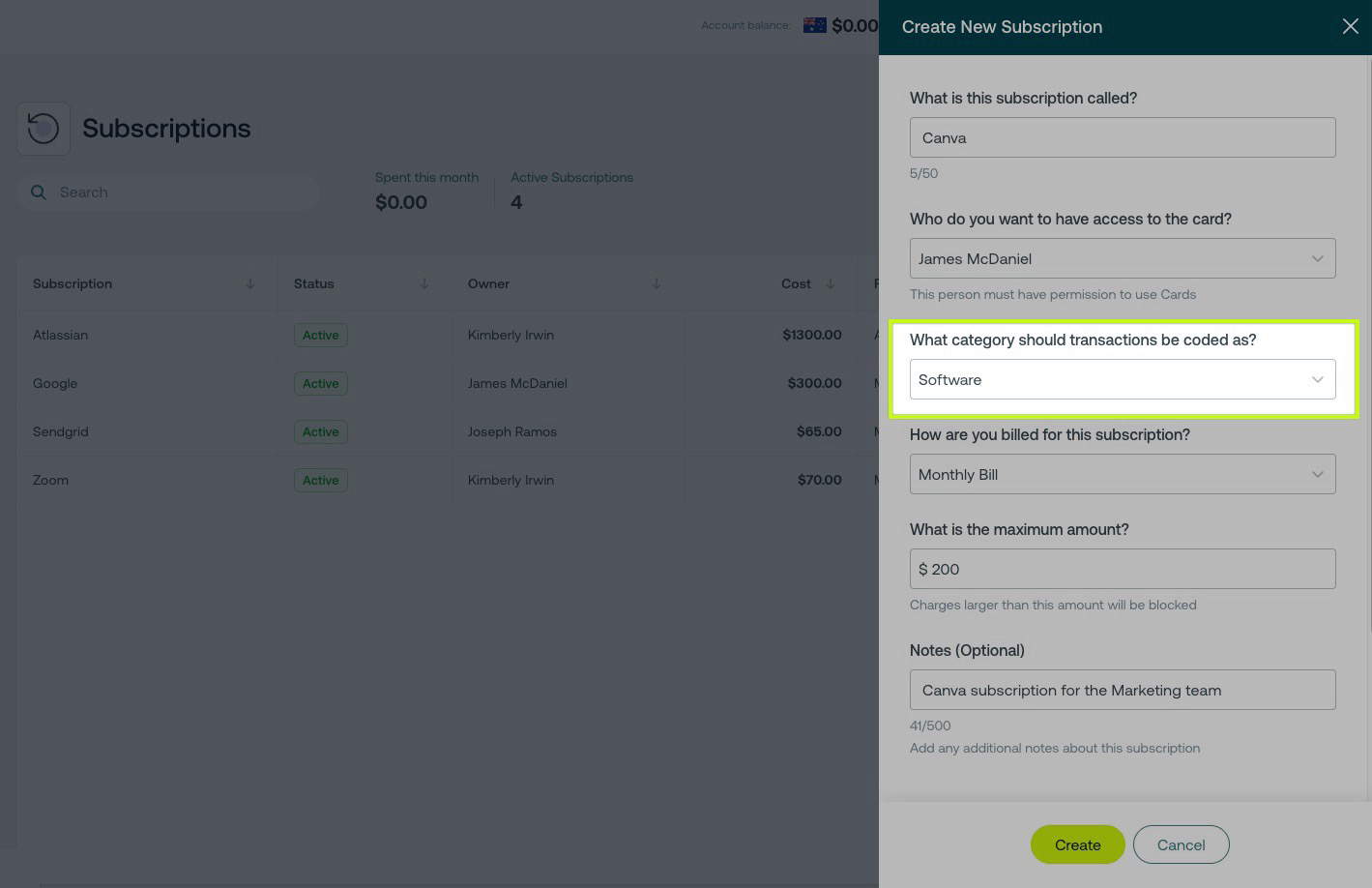Edit the subscription name field containing Canva
Screen dimensions: 1372x888
click(1122, 137)
